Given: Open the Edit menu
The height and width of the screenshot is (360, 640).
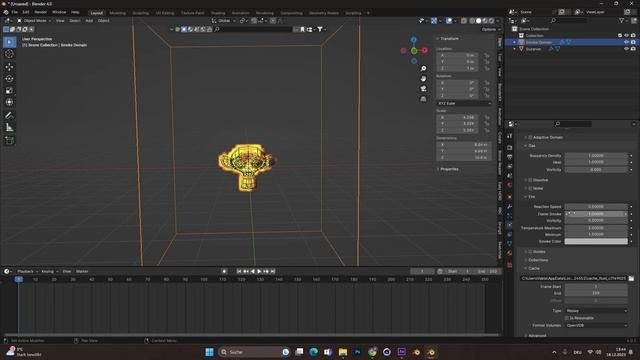Looking at the screenshot, I should (x=26, y=12).
